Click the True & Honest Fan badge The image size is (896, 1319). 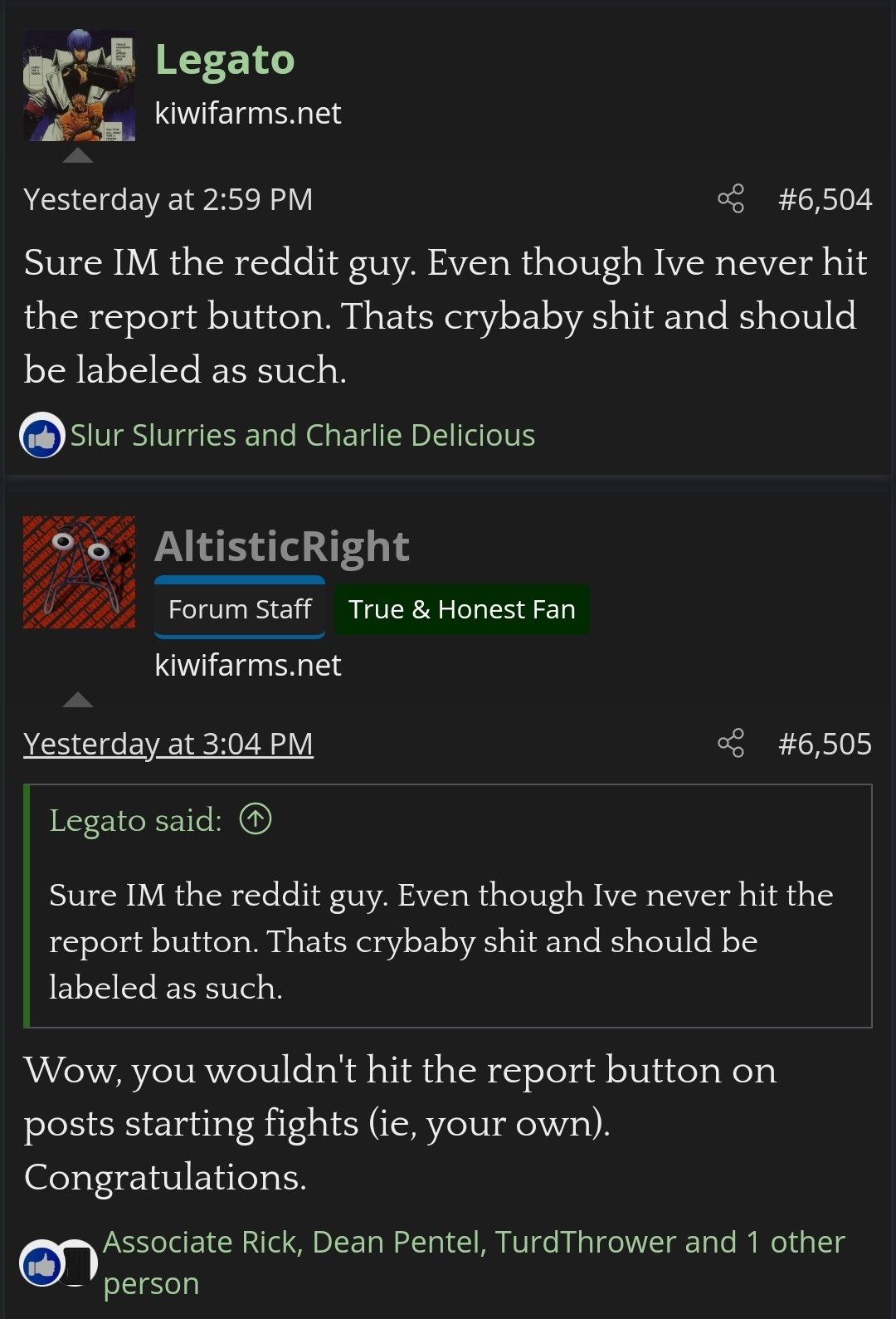(462, 609)
